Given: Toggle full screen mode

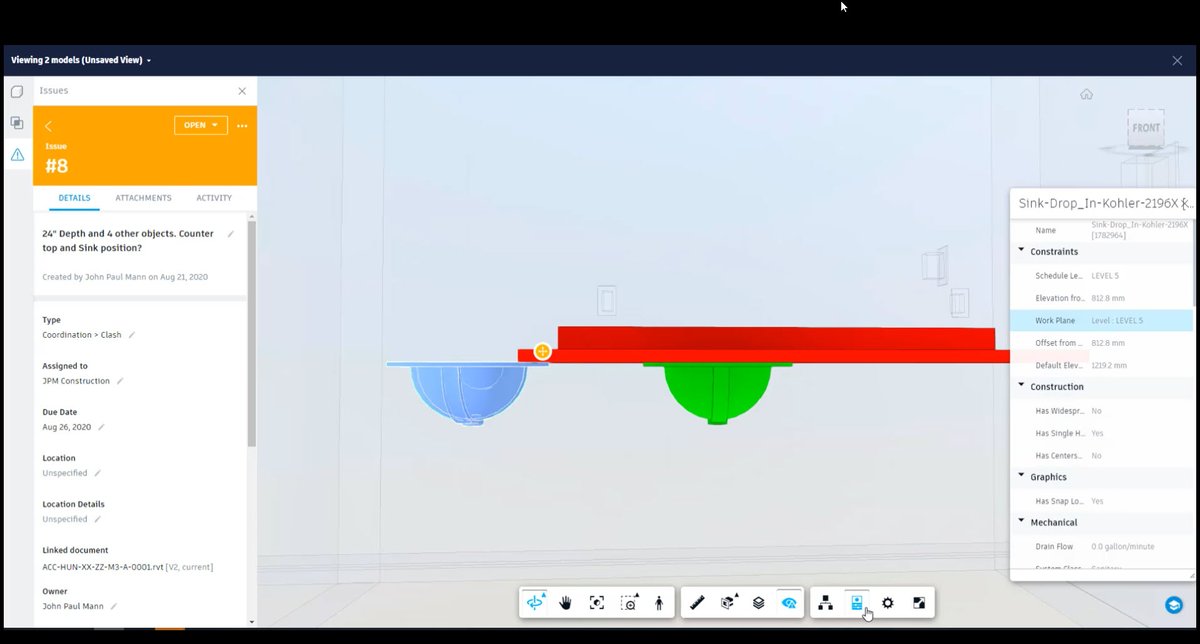Looking at the screenshot, I should click(918, 603).
